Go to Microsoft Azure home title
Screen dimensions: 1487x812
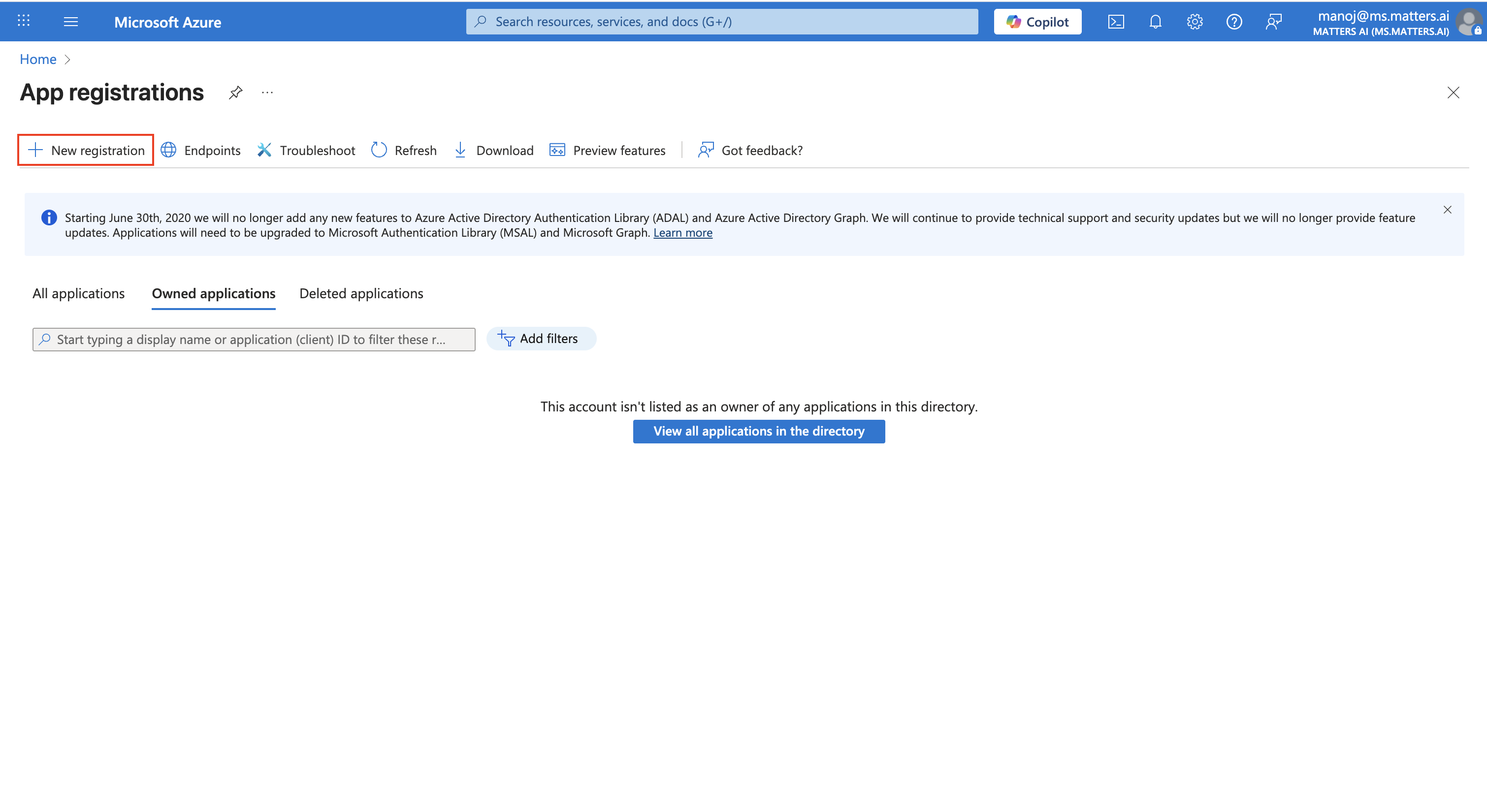click(167, 22)
